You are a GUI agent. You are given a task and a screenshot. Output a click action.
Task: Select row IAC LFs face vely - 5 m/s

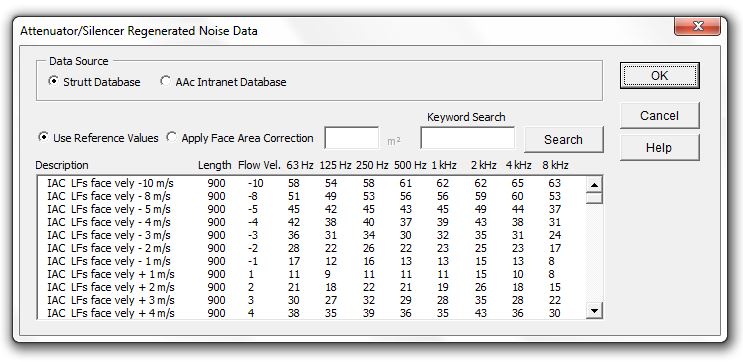tap(311, 209)
